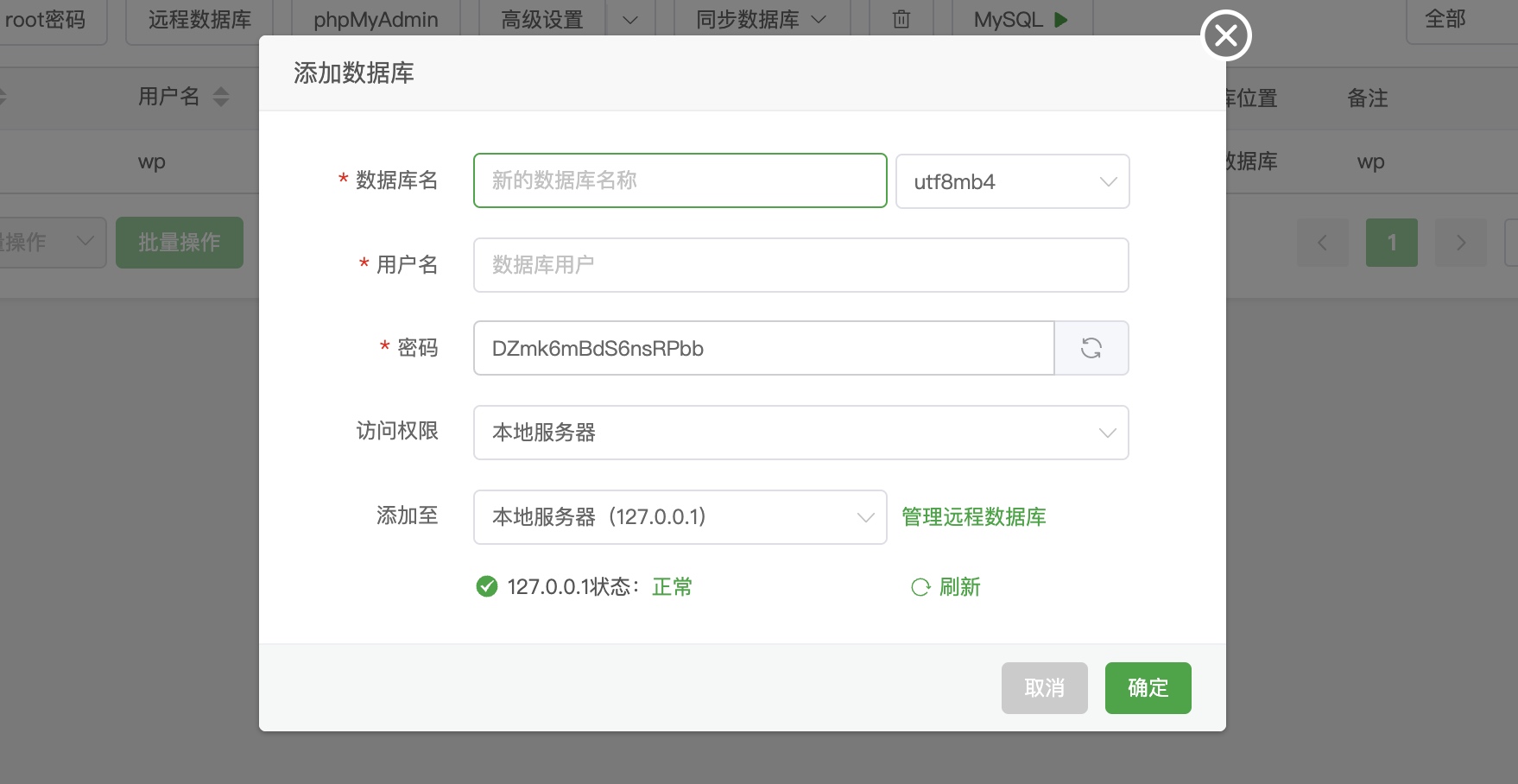Image resolution: width=1518 pixels, height=784 pixels.
Task: Launch phpMyAdmin from toolbar
Action: 376,20
